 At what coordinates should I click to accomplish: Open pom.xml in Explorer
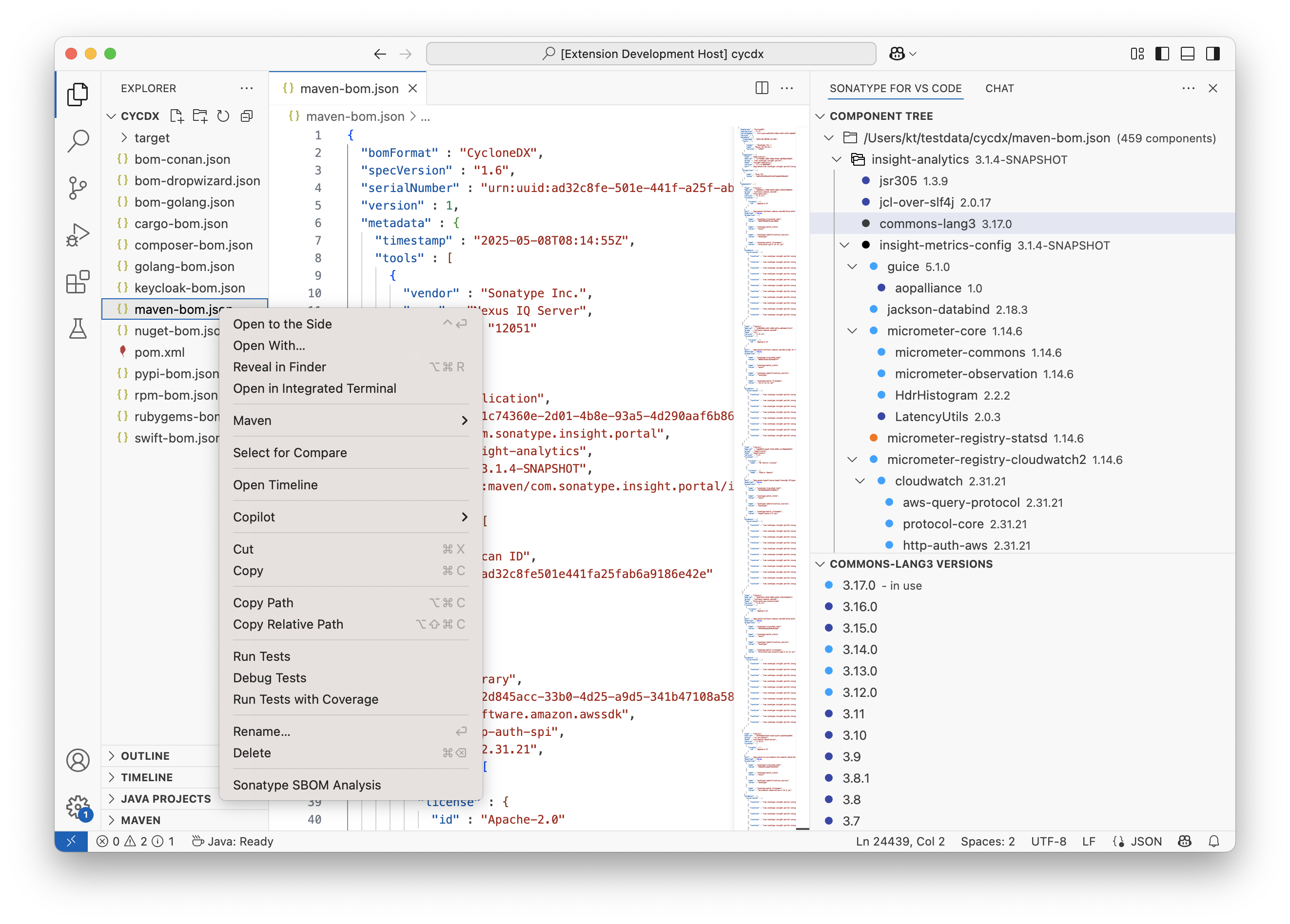click(161, 352)
